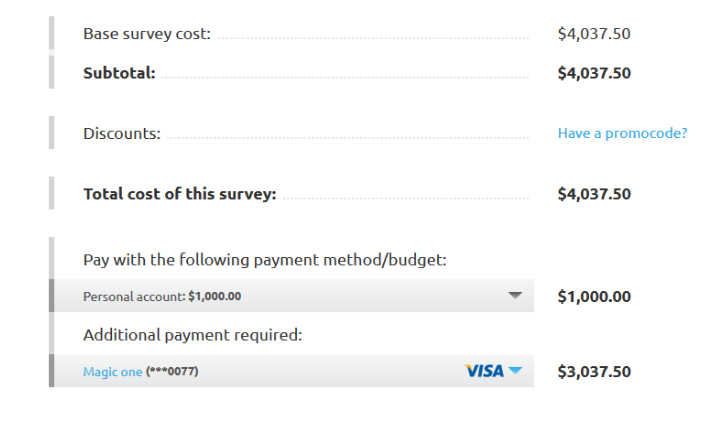Click the 'Have a promocode?' link
The height and width of the screenshot is (424, 724).
[622, 133]
